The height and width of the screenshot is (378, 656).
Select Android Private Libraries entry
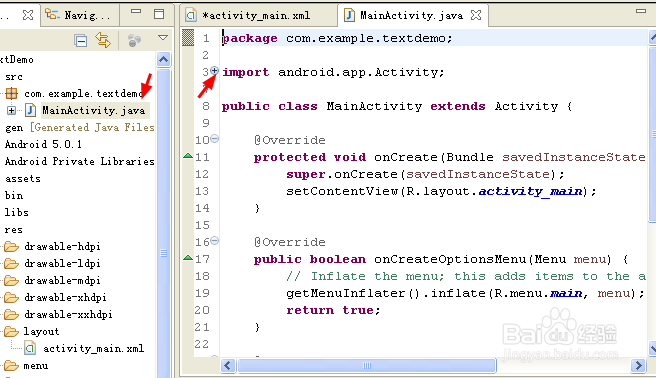coord(79,161)
